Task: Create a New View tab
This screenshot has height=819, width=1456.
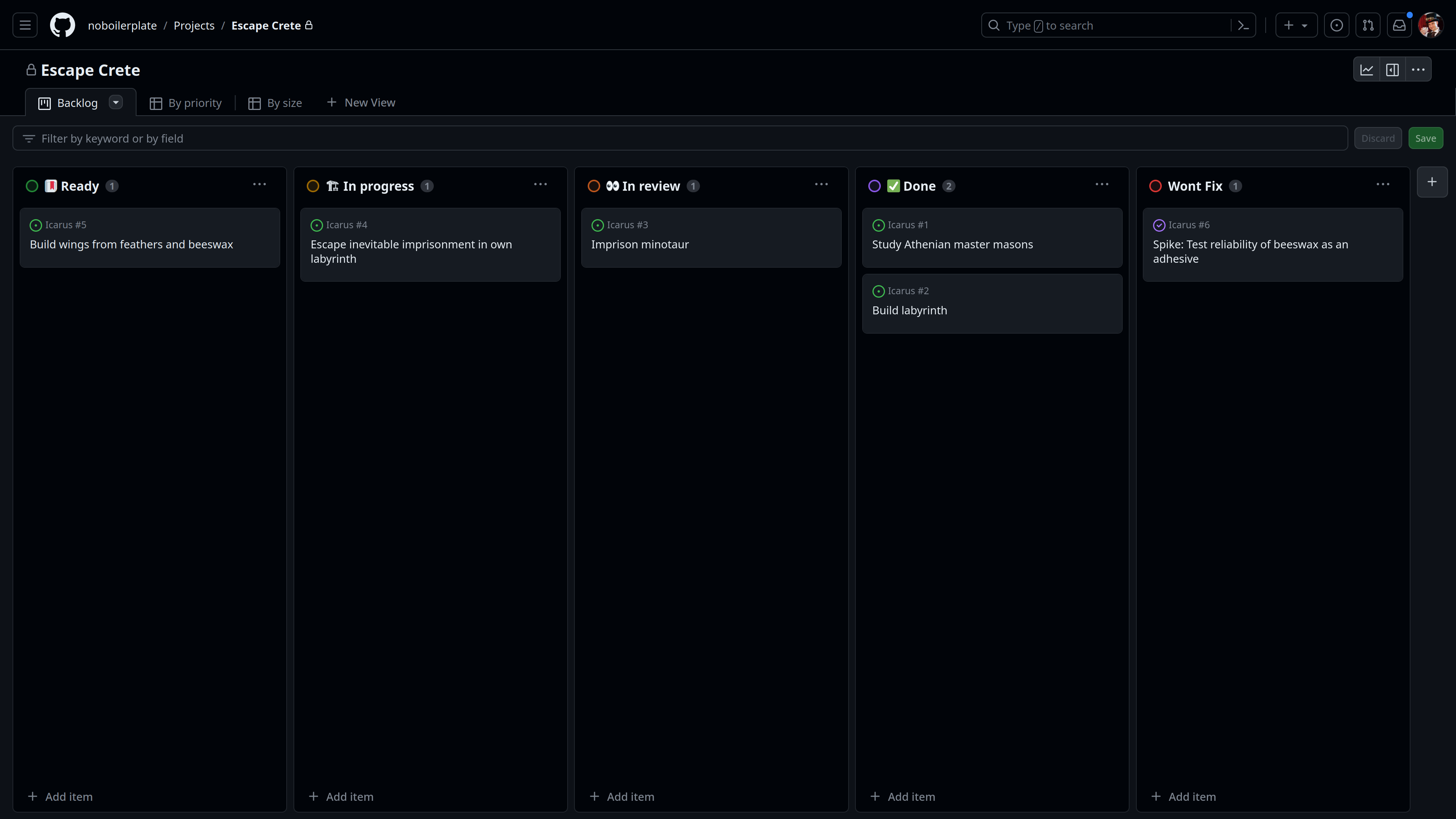Action: (361, 102)
